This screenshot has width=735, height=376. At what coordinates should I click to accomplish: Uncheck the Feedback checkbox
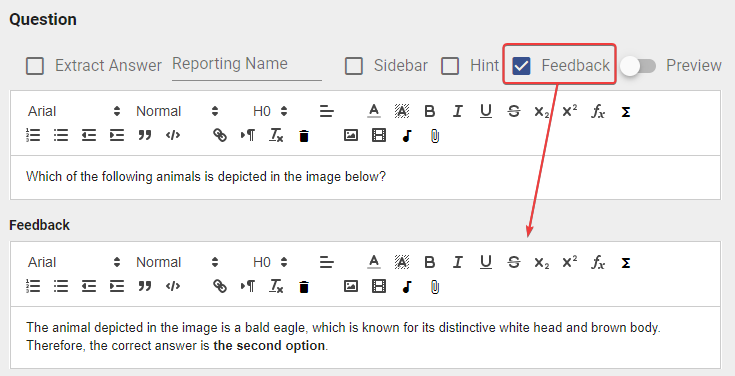(521, 66)
